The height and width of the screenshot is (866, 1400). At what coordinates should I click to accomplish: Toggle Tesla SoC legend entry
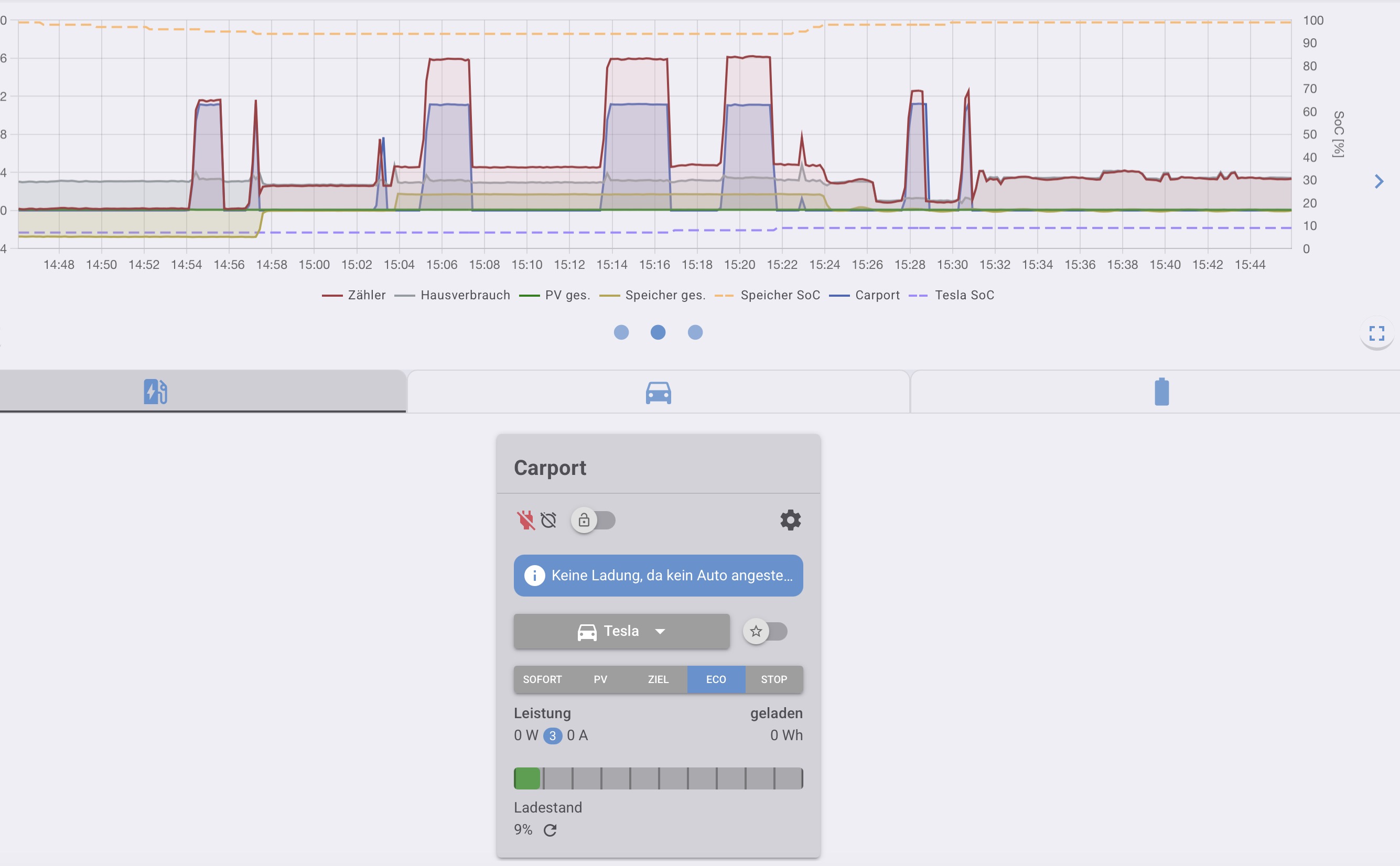[x=953, y=295]
